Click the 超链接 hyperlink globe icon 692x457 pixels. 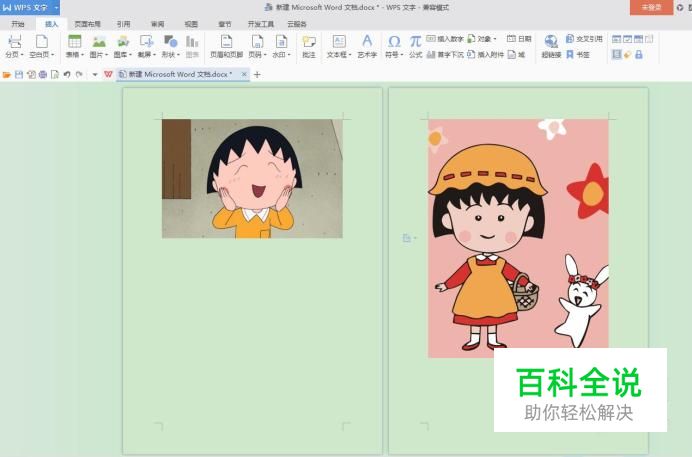coord(551,41)
